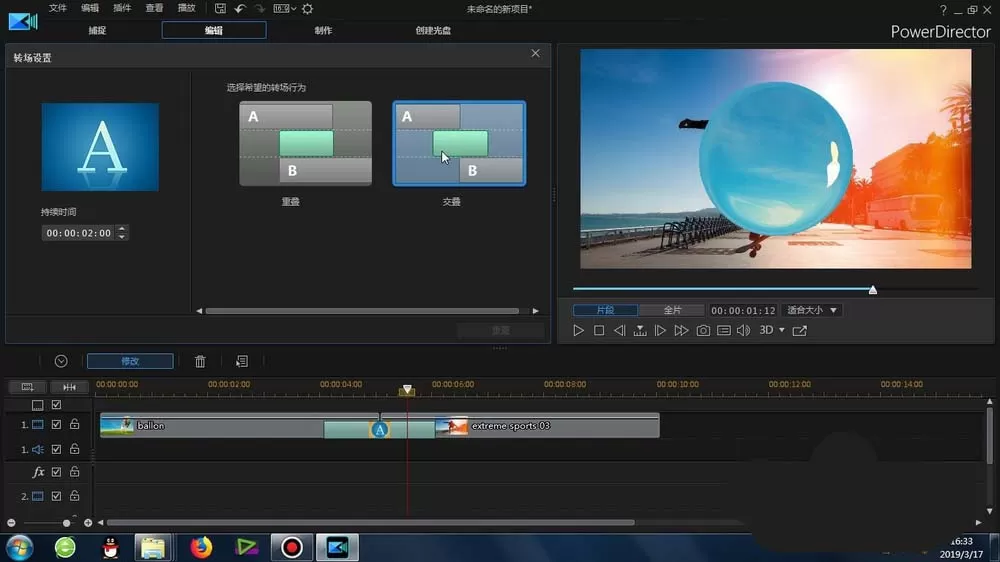The width and height of the screenshot is (1000, 562).
Task: Click the save project icon in top toolbar
Action: (220, 8)
